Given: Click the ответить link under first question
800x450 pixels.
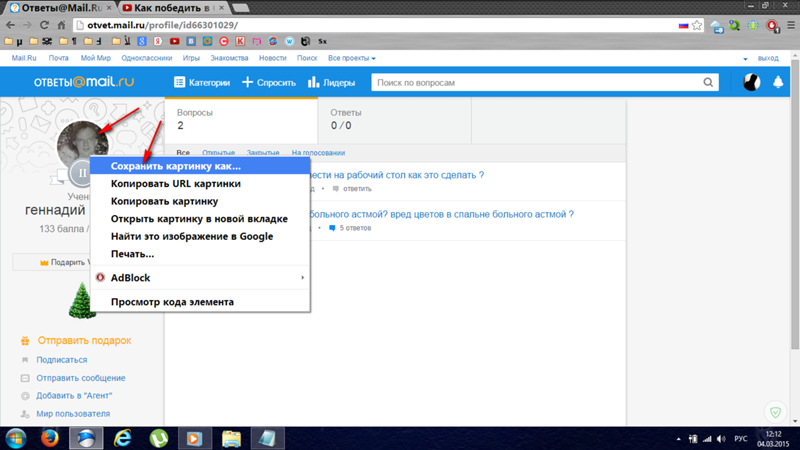Looking at the screenshot, I should click(x=357, y=189).
